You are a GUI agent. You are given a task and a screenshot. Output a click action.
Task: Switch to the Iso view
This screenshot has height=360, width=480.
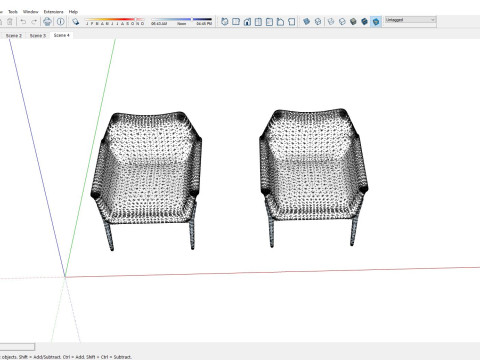pyautogui.click(x=225, y=22)
